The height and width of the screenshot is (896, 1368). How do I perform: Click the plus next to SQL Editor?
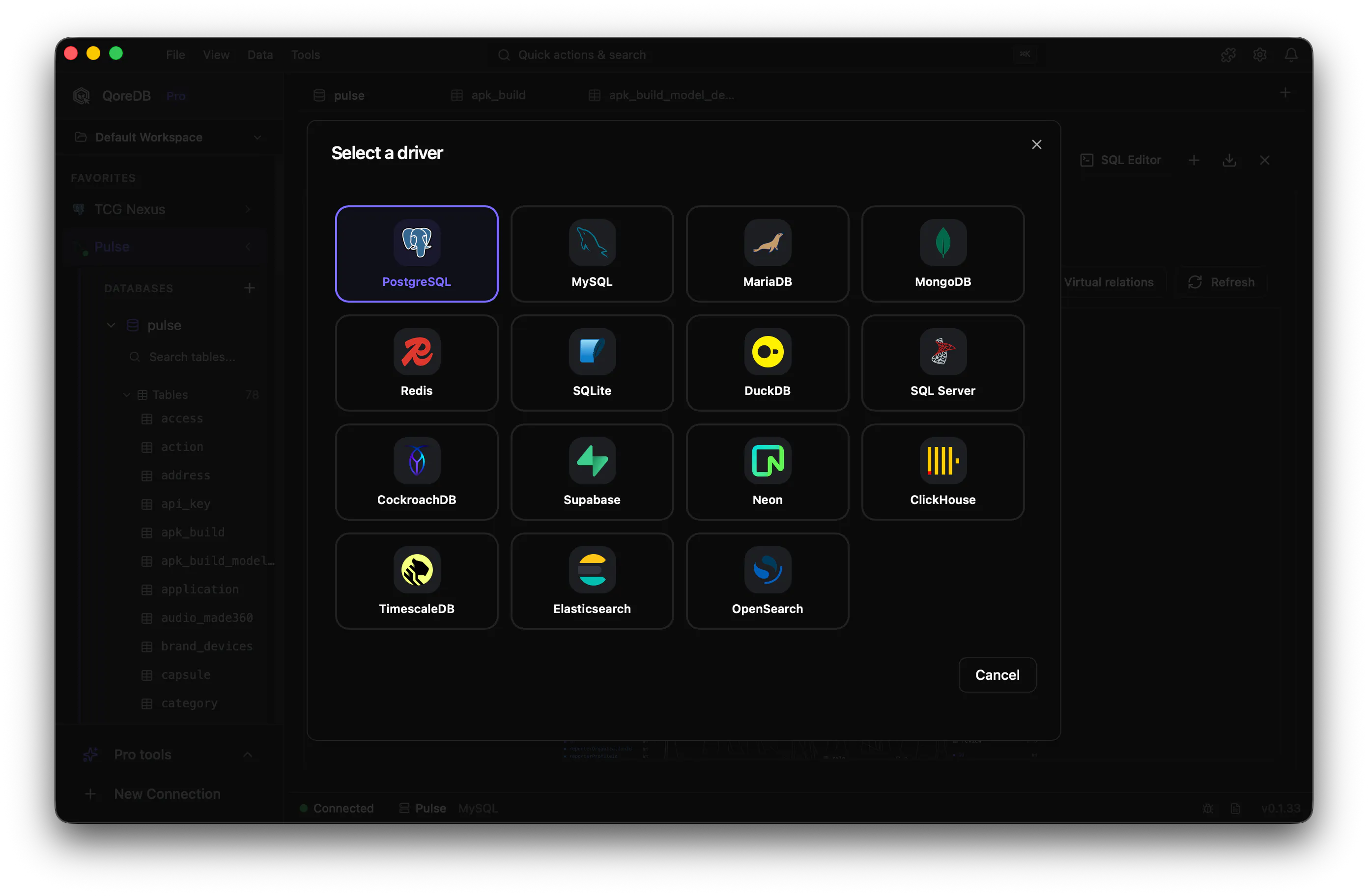click(1193, 160)
